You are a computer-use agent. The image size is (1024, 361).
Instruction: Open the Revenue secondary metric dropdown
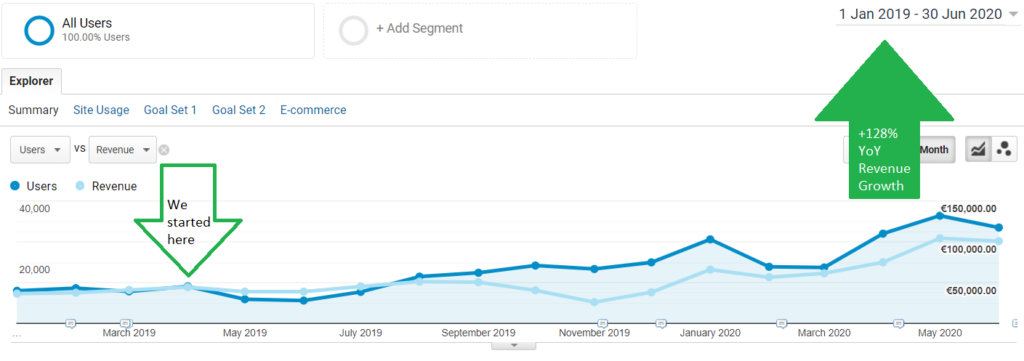123,149
